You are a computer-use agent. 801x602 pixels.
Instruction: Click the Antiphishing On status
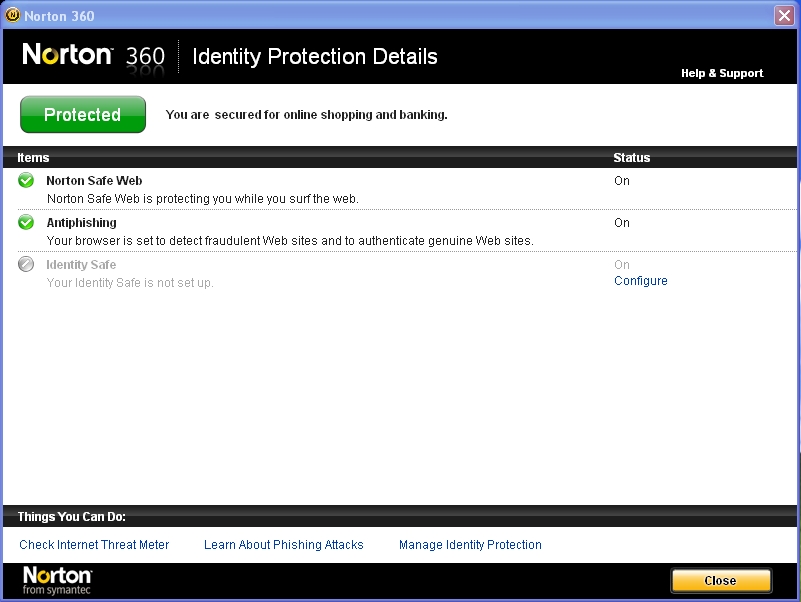622,223
